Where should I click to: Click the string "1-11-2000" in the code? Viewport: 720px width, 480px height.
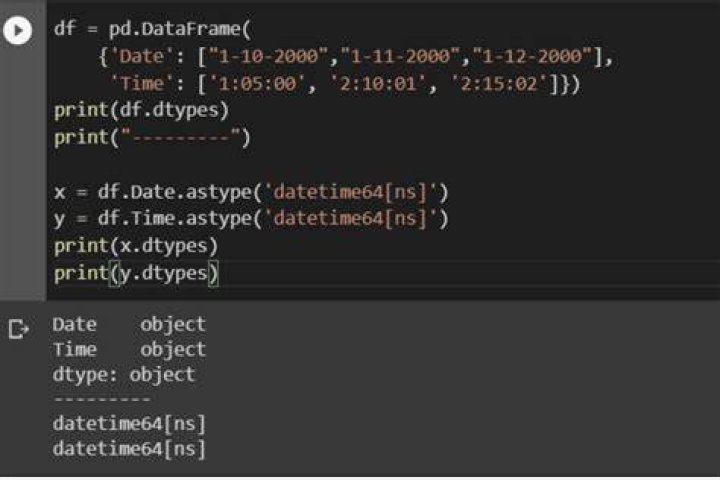[400, 56]
